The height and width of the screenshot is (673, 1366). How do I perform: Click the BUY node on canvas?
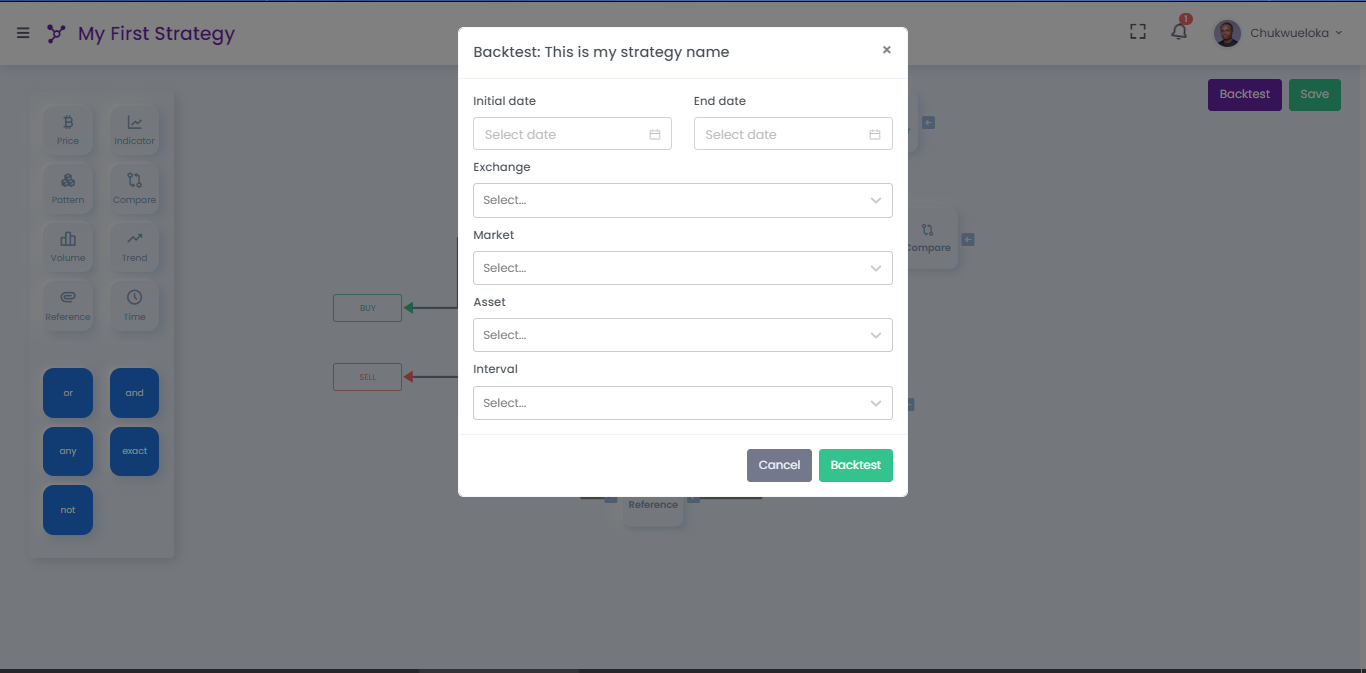(367, 308)
